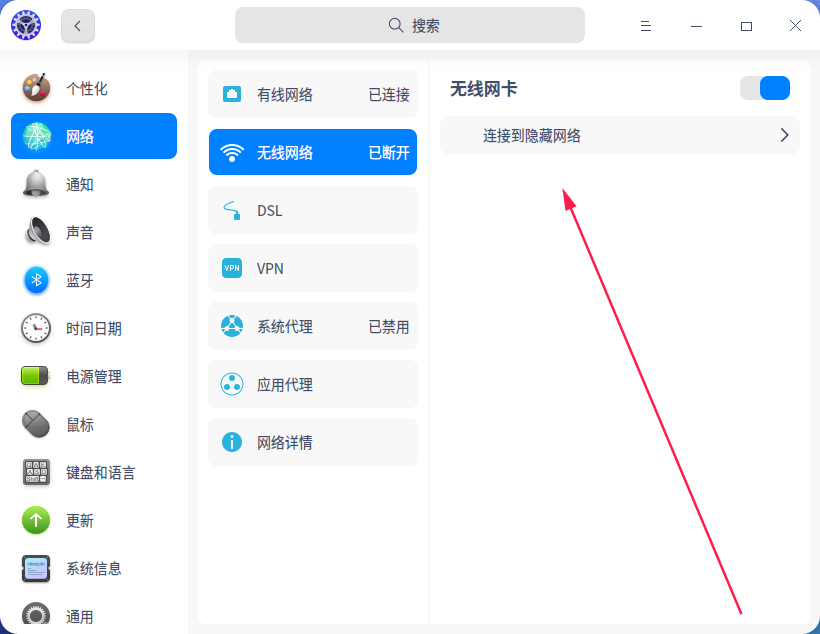Open the DSL connection icon
Image resolution: width=820 pixels, height=634 pixels.
point(231,210)
